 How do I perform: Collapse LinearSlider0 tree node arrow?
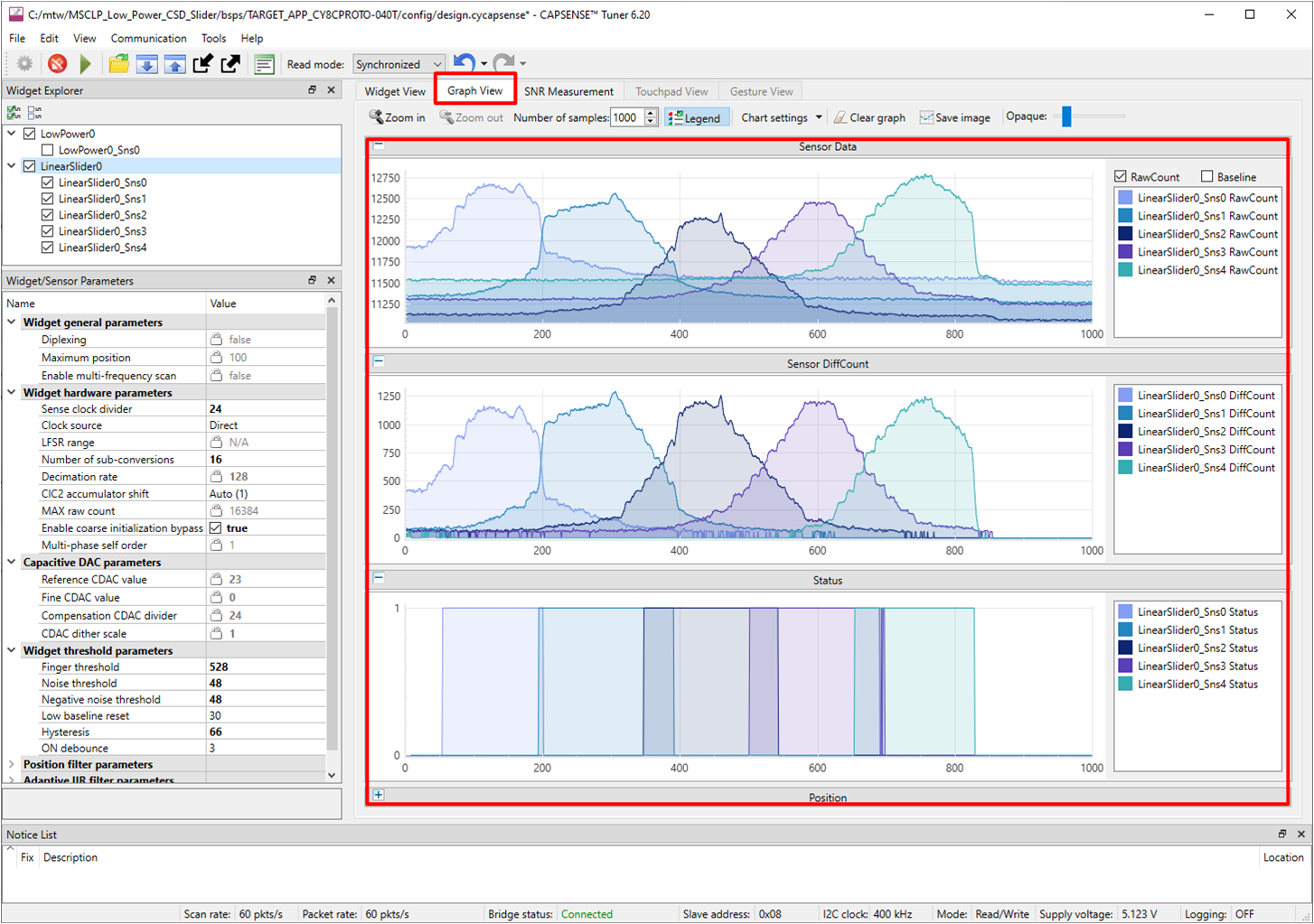pyautogui.click(x=12, y=166)
